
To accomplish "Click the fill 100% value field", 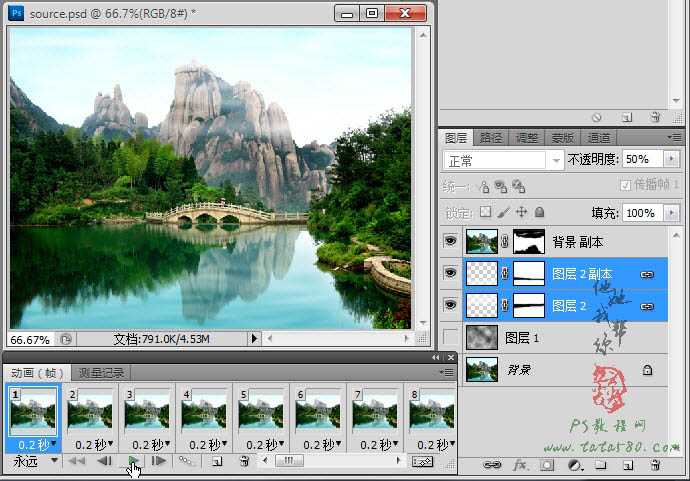I will tap(642, 213).
